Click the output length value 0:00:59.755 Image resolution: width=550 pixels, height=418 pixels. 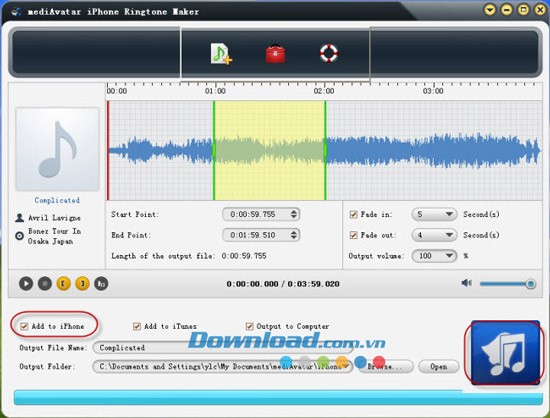tap(244, 256)
